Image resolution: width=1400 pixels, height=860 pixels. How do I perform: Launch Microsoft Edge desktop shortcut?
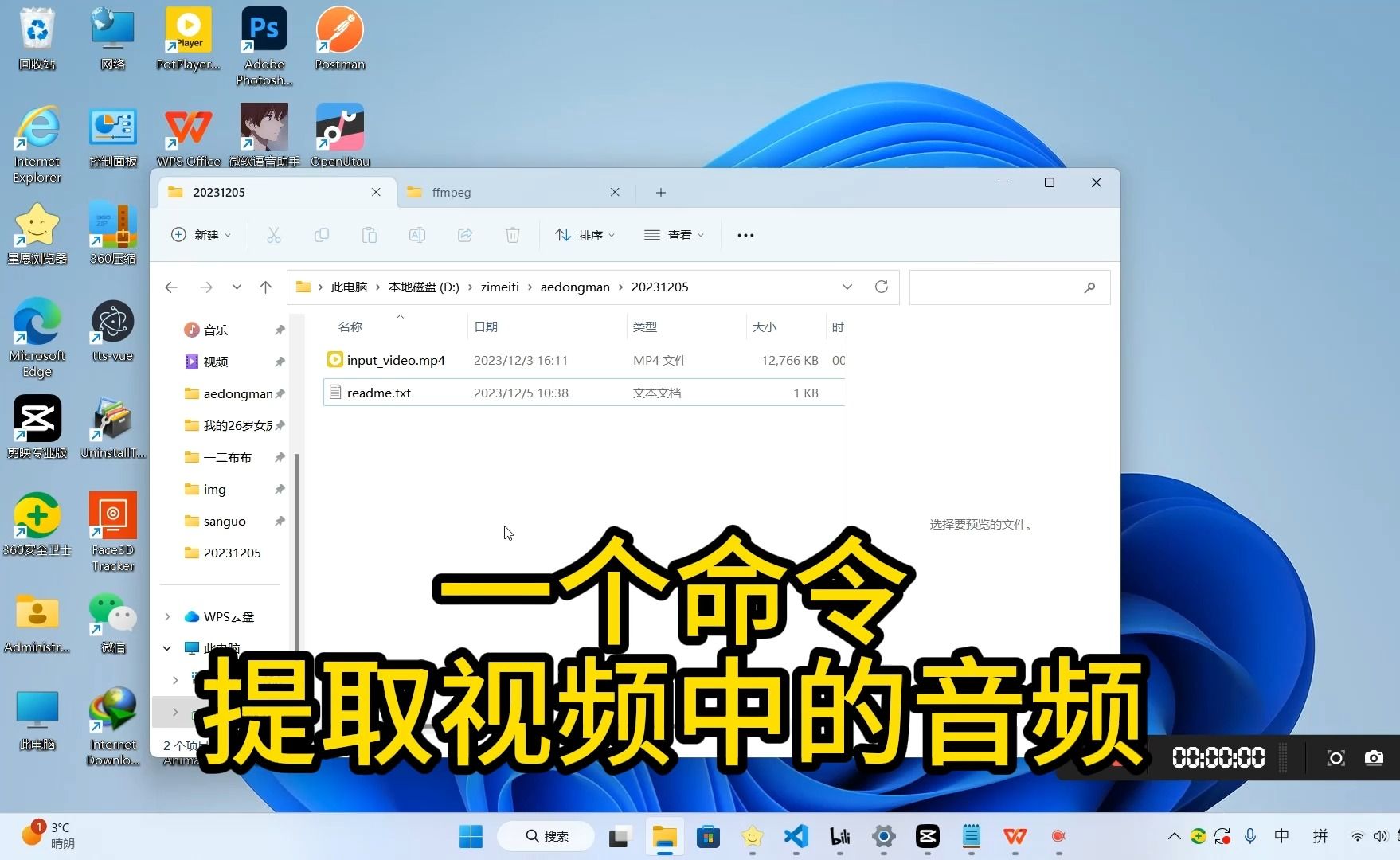tap(37, 338)
